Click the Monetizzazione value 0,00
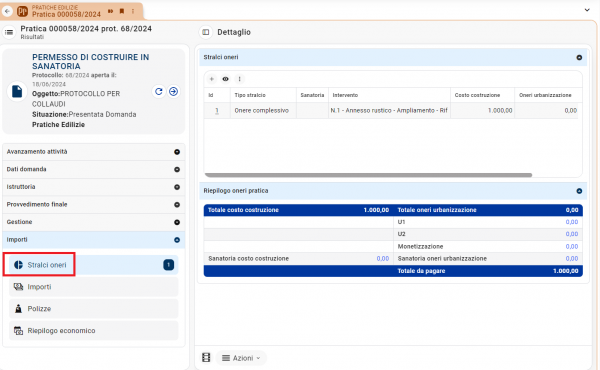Screen dimensions: 600x370 (x=572, y=247)
